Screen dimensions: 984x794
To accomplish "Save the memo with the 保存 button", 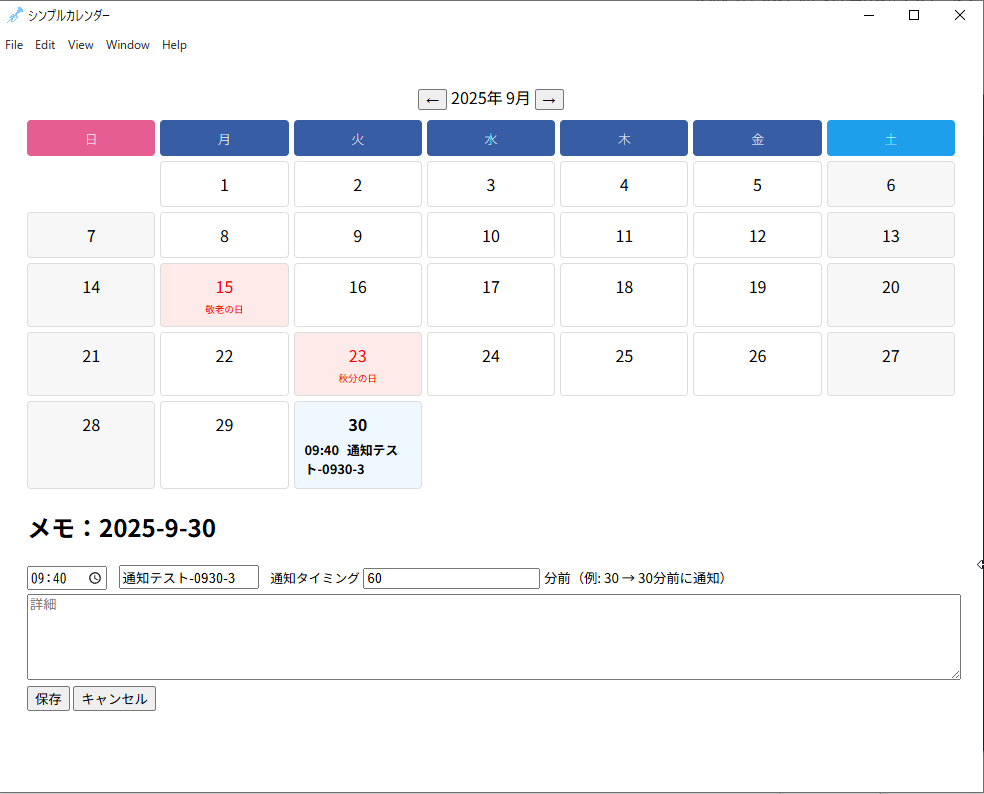I will (x=48, y=698).
